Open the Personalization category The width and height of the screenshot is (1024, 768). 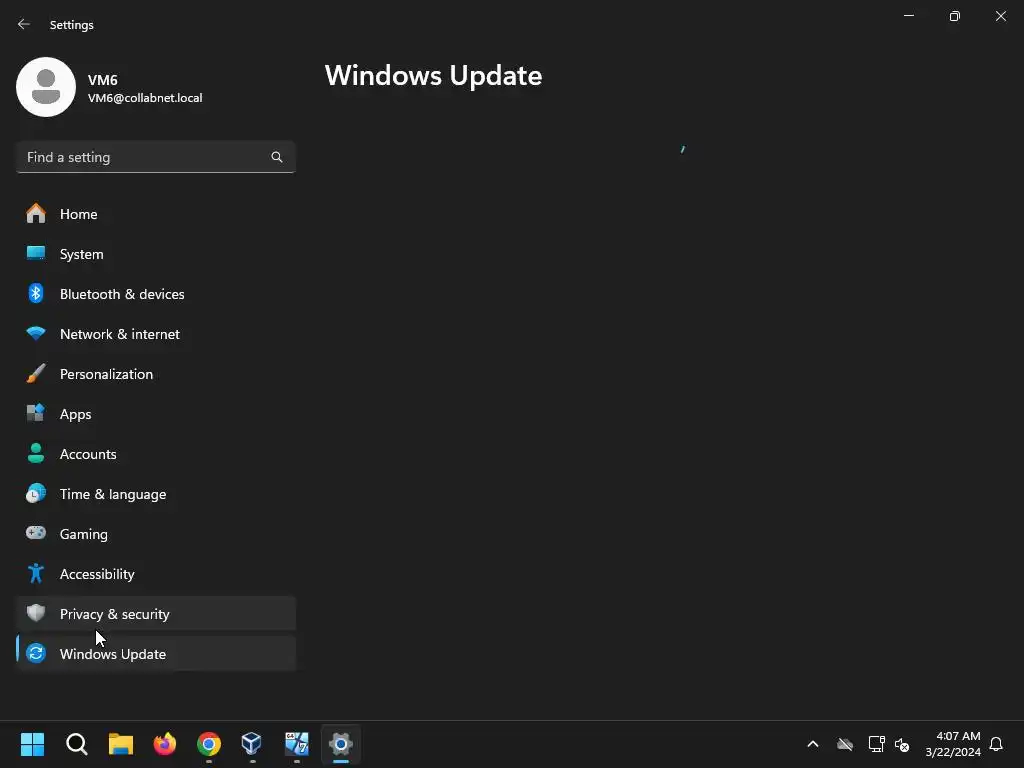point(155,374)
